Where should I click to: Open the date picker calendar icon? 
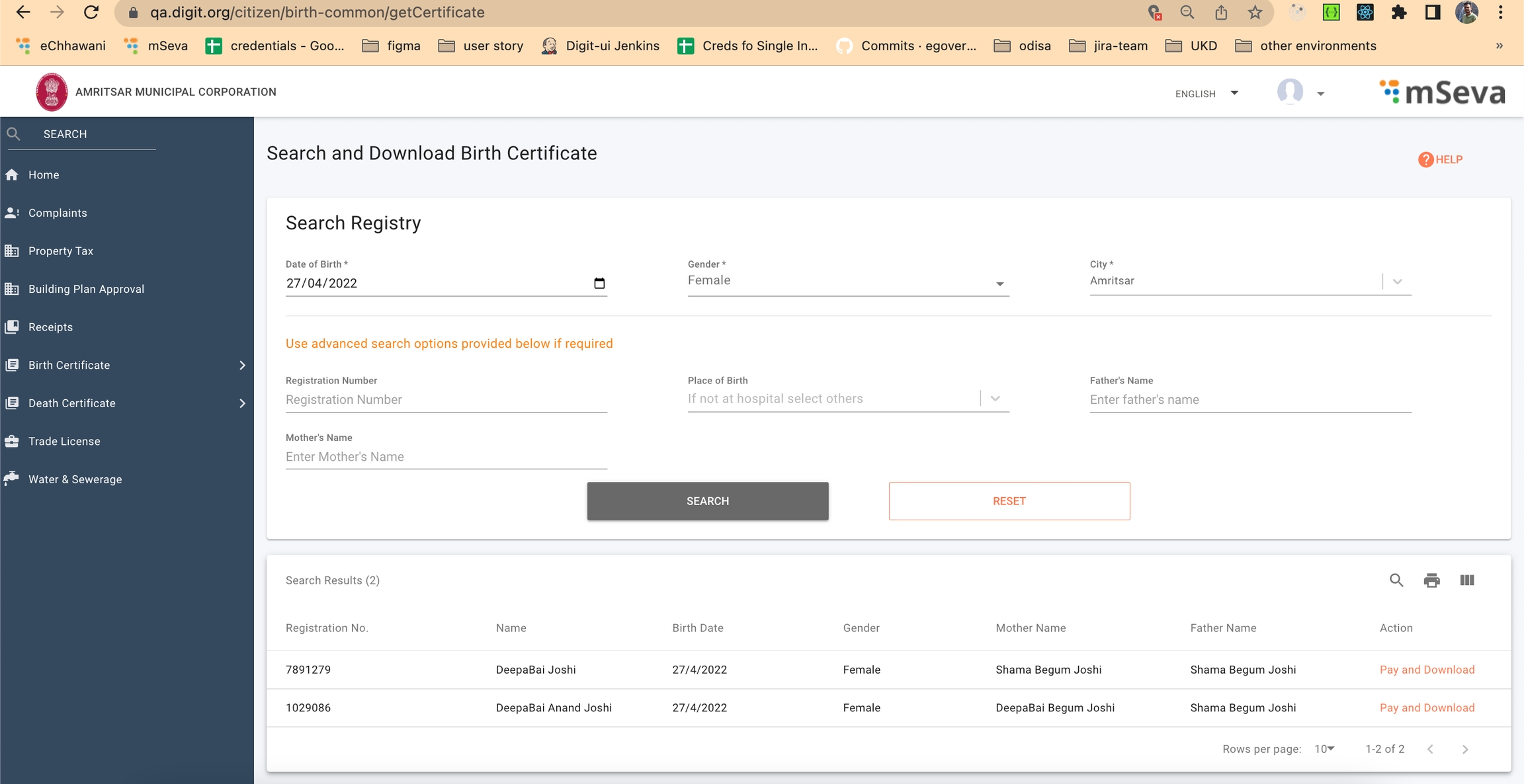tap(599, 284)
